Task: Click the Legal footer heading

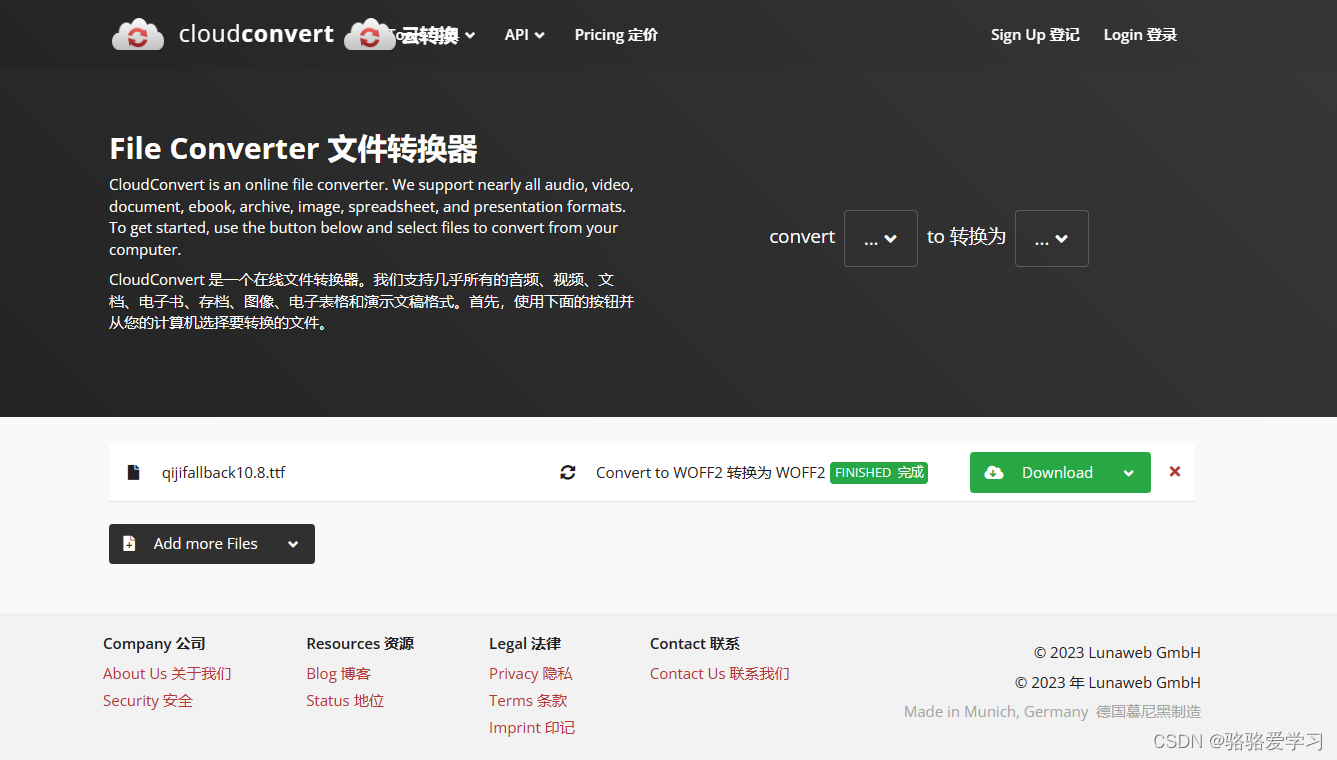Action: tap(525, 644)
